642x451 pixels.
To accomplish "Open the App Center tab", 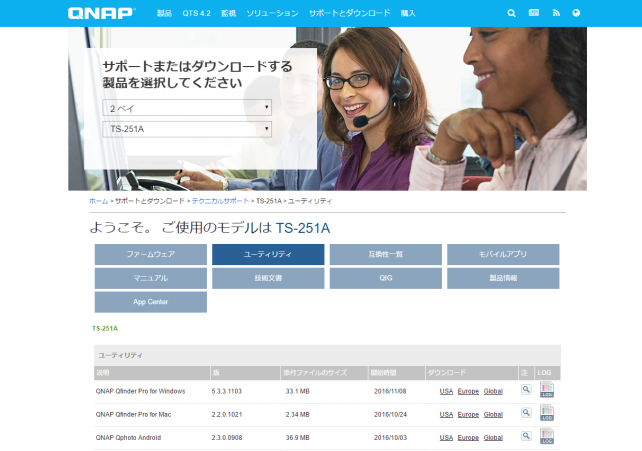I will [x=151, y=302].
